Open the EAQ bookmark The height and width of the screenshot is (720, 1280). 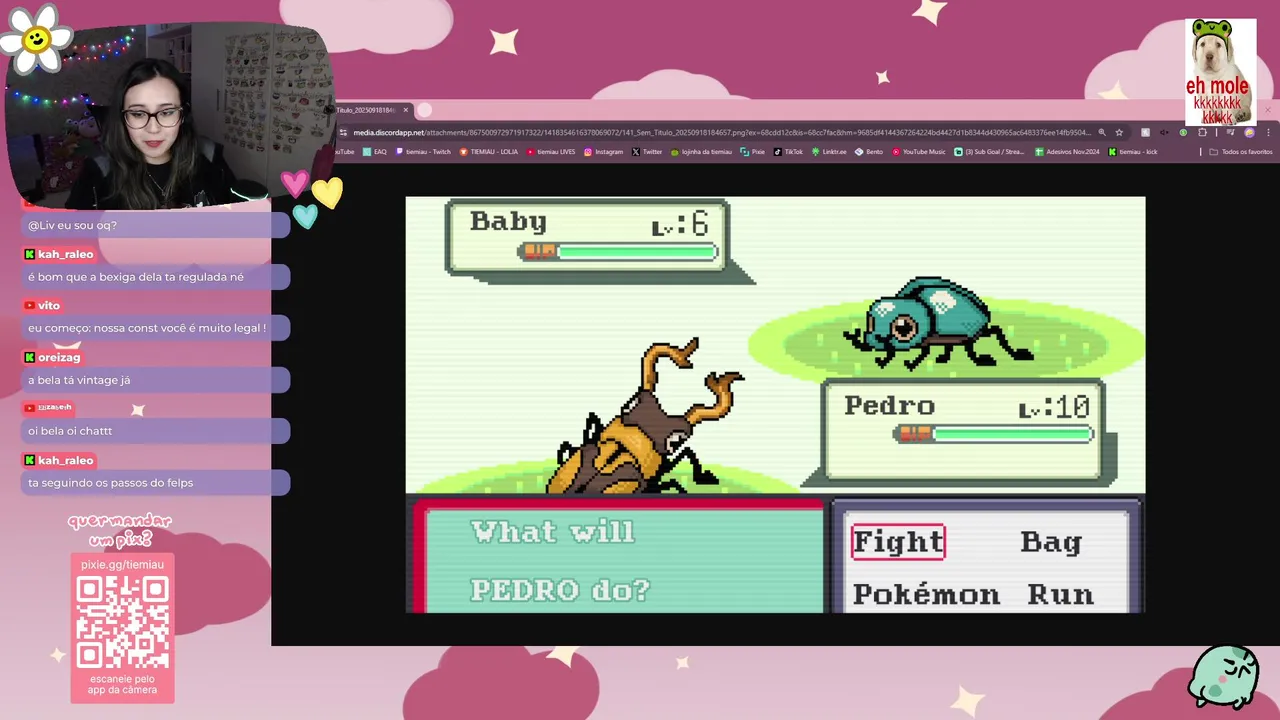click(374, 152)
